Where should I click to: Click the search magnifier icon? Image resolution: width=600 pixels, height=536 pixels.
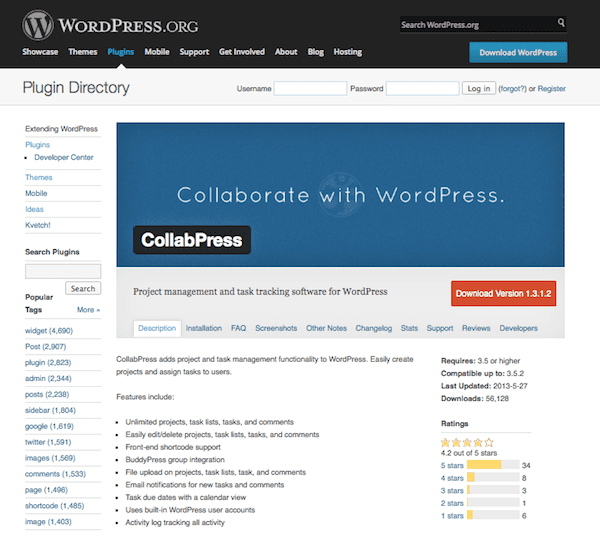(x=561, y=23)
